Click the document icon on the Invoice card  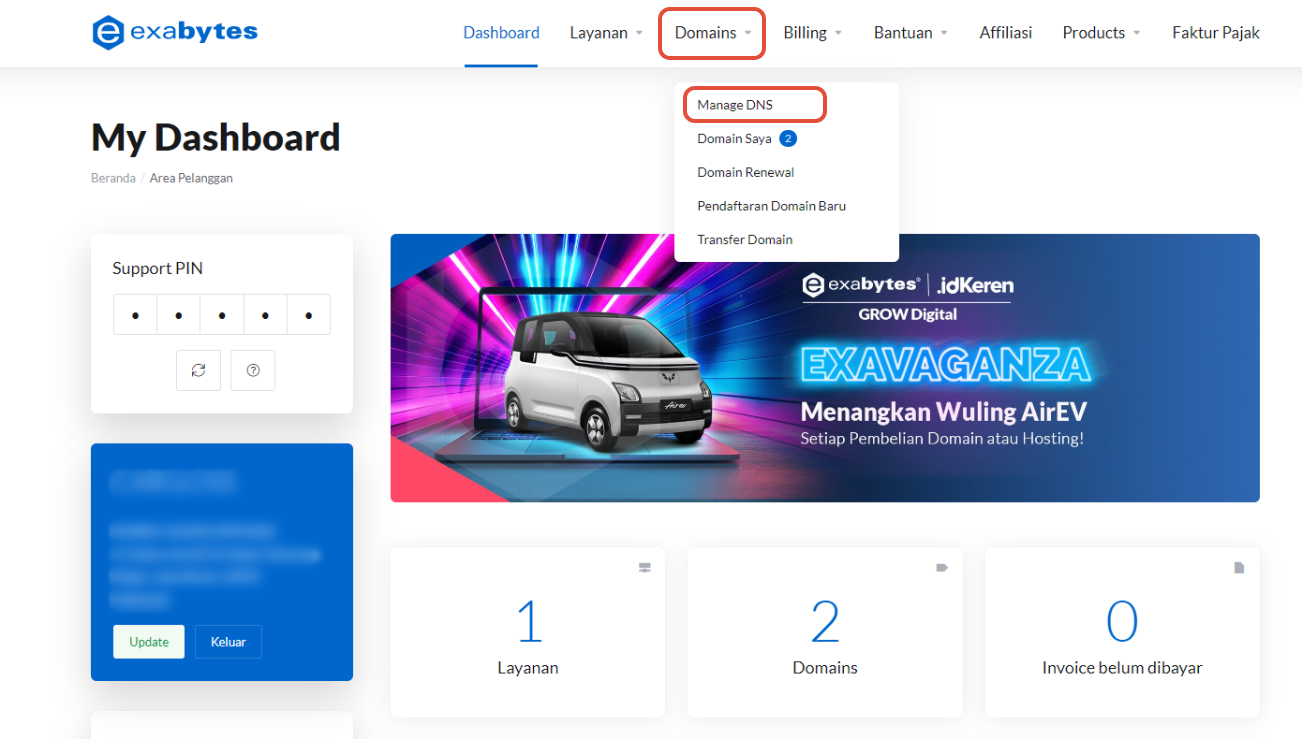(1239, 567)
